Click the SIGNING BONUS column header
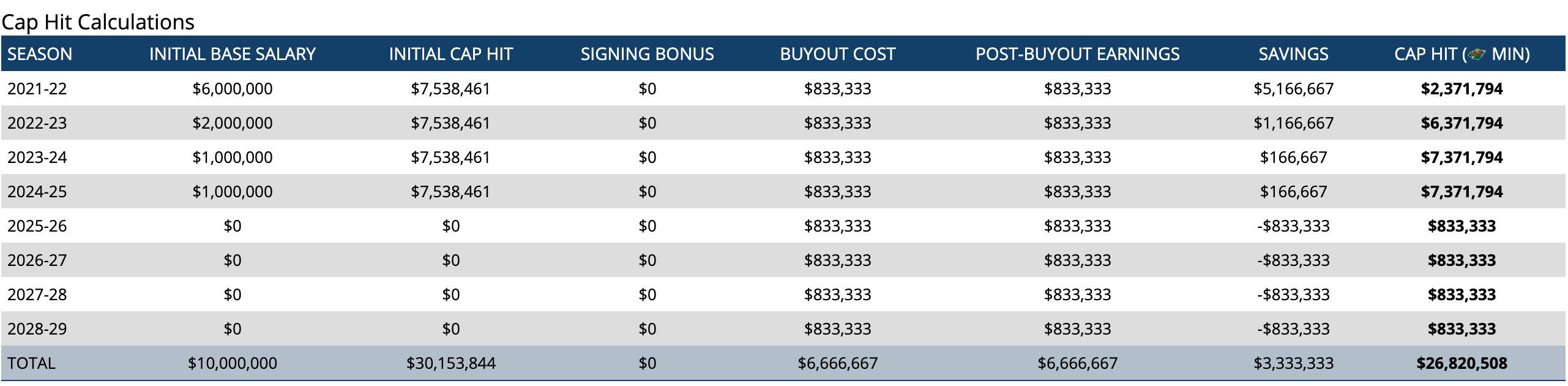Viewport: 1568px width, 386px height. click(x=647, y=55)
